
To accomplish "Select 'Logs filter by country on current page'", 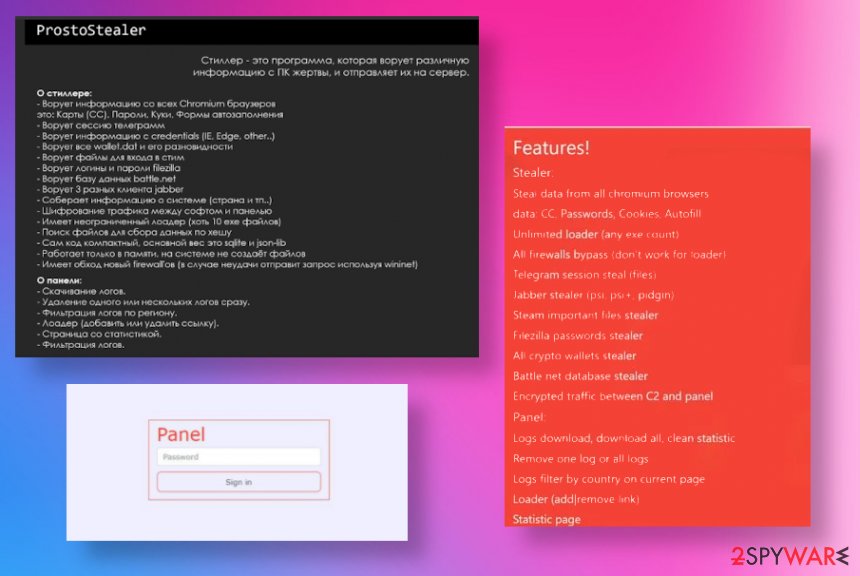I will tap(609, 479).
